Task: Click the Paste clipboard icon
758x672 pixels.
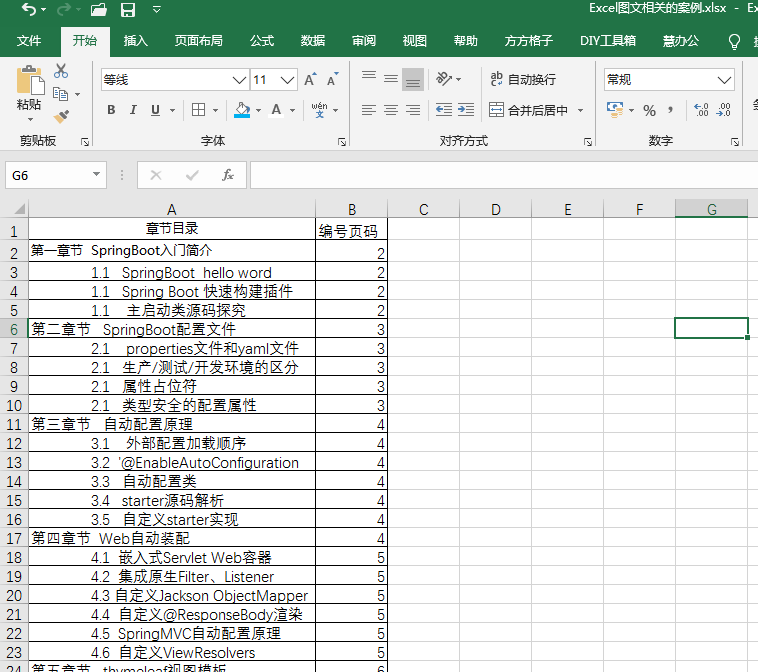Action: tap(30, 81)
